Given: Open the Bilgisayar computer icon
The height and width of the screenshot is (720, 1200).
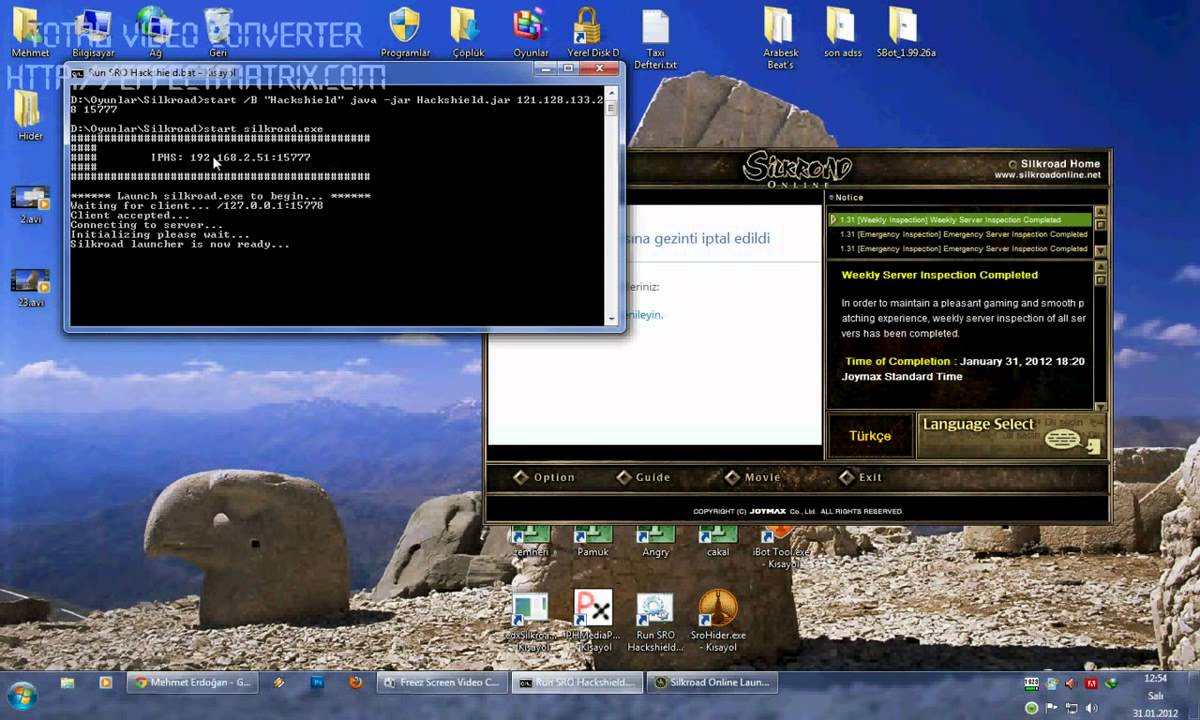Looking at the screenshot, I should click(x=92, y=30).
